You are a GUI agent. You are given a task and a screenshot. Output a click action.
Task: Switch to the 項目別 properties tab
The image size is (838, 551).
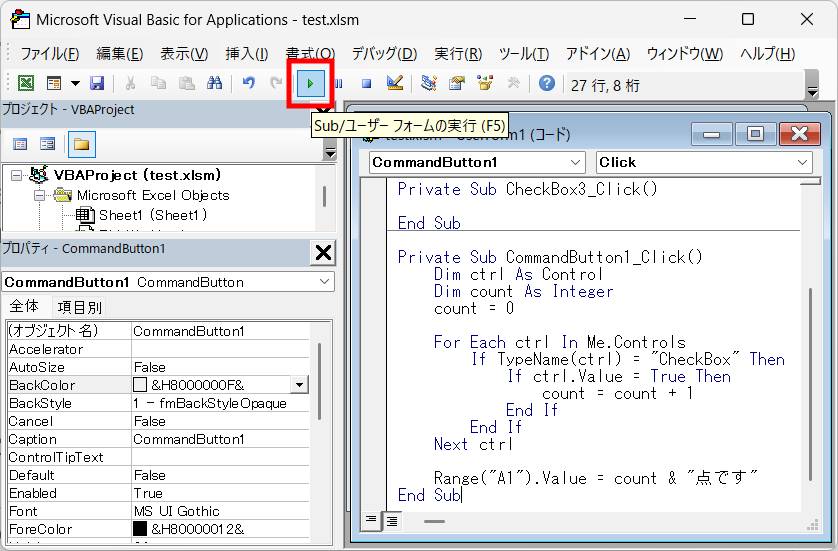pyautogui.click(x=79, y=308)
